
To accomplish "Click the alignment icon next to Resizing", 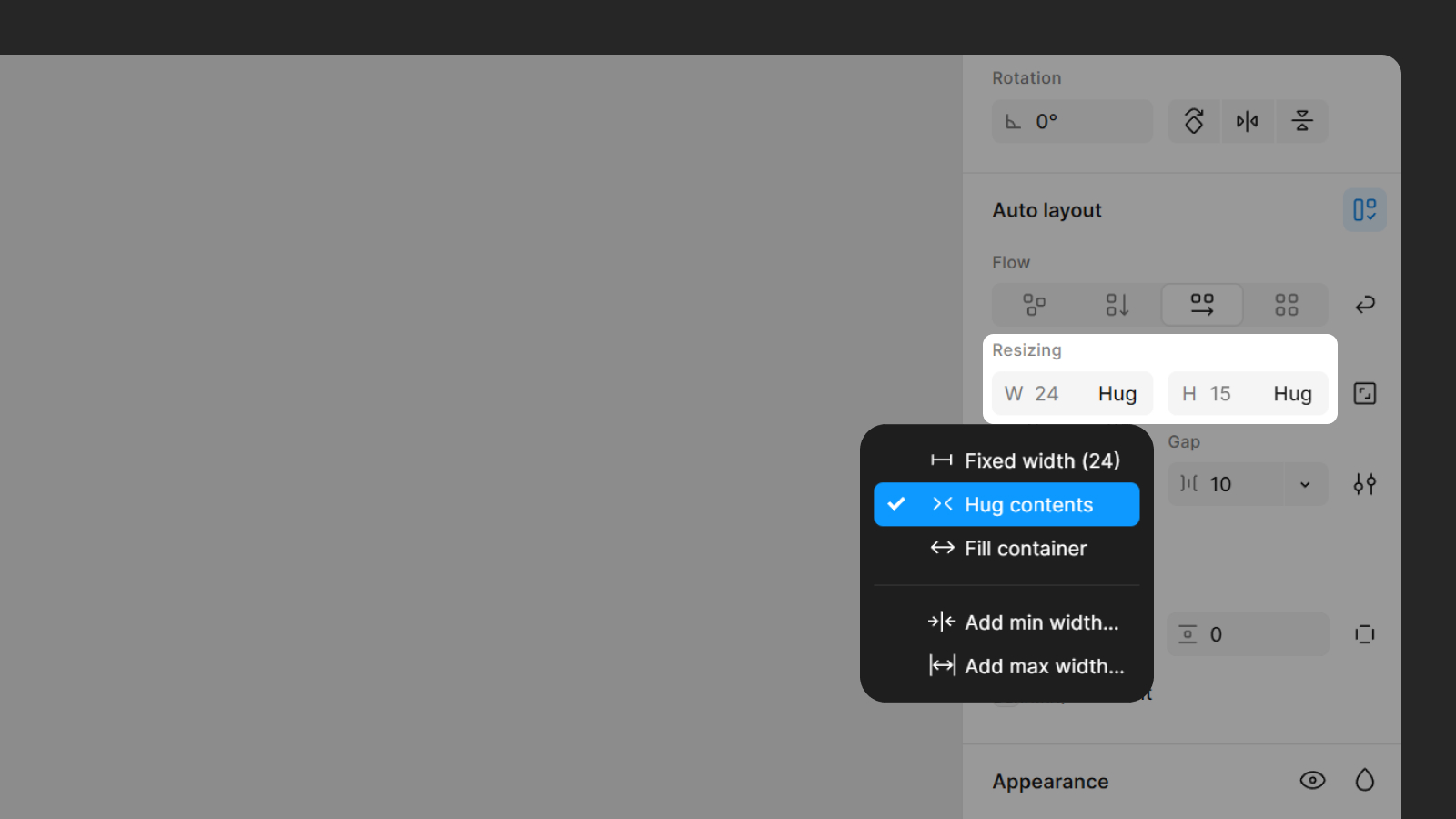I will point(1364,392).
